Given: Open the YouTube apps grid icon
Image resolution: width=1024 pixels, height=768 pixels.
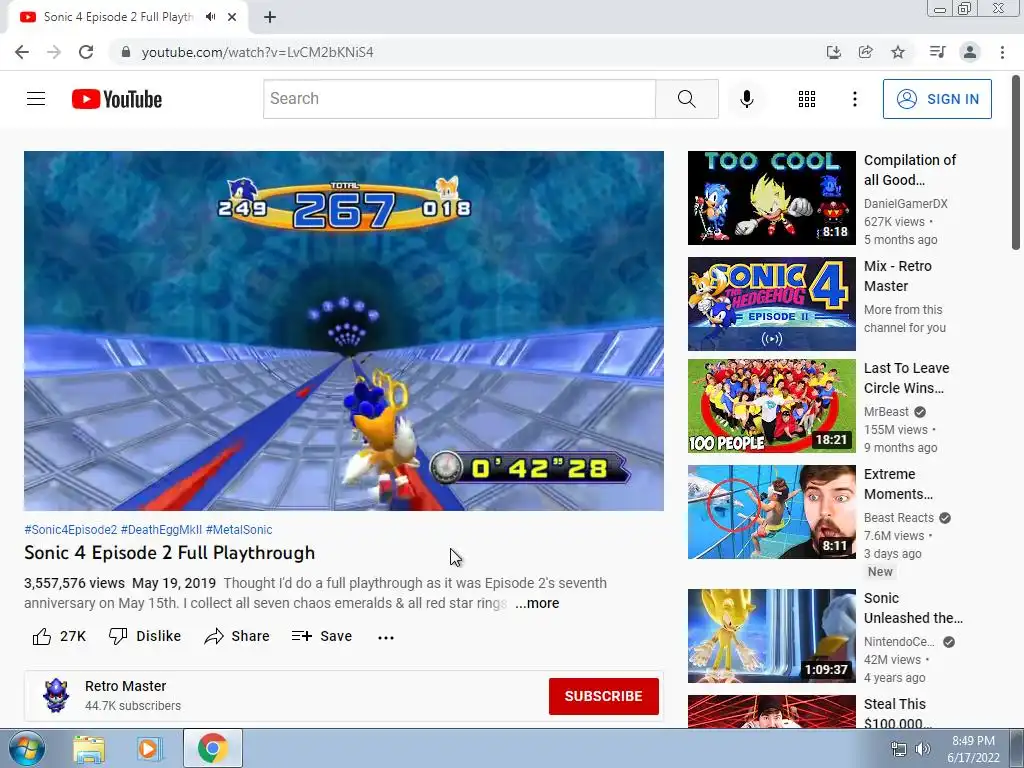Looking at the screenshot, I should (807, 99).
